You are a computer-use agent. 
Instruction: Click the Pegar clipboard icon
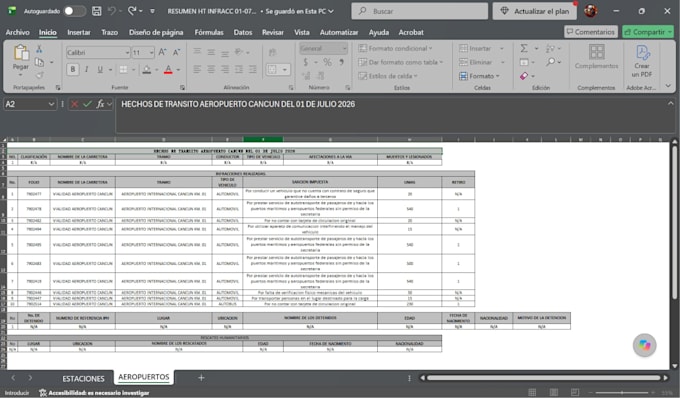pos(20,52)
